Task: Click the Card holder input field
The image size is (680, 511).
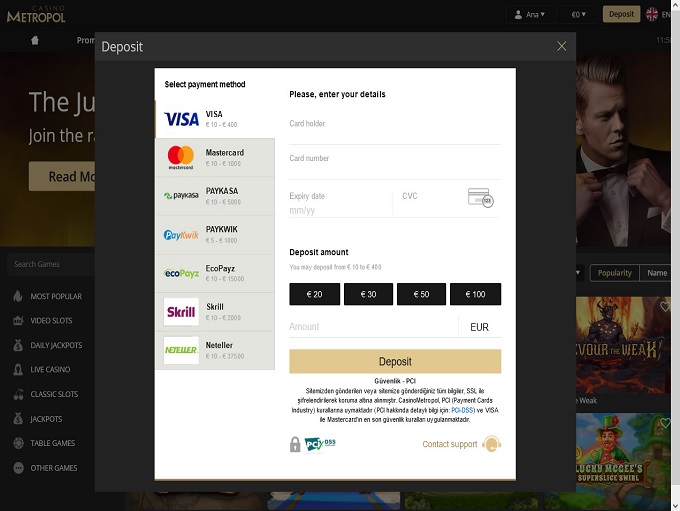Action: (395, 126)
